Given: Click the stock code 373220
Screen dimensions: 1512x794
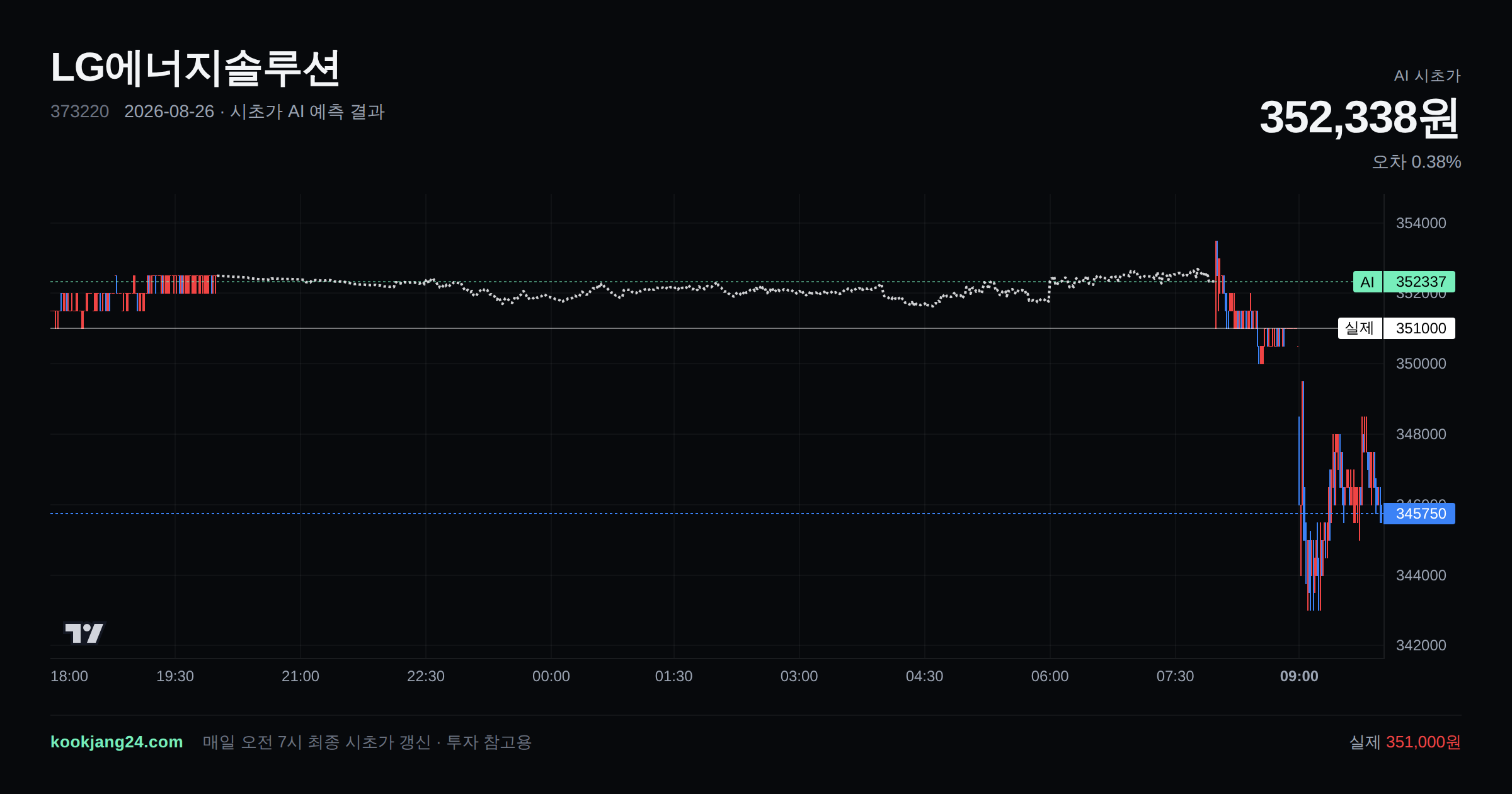Looking at the screenshot, I should (79, 112).
